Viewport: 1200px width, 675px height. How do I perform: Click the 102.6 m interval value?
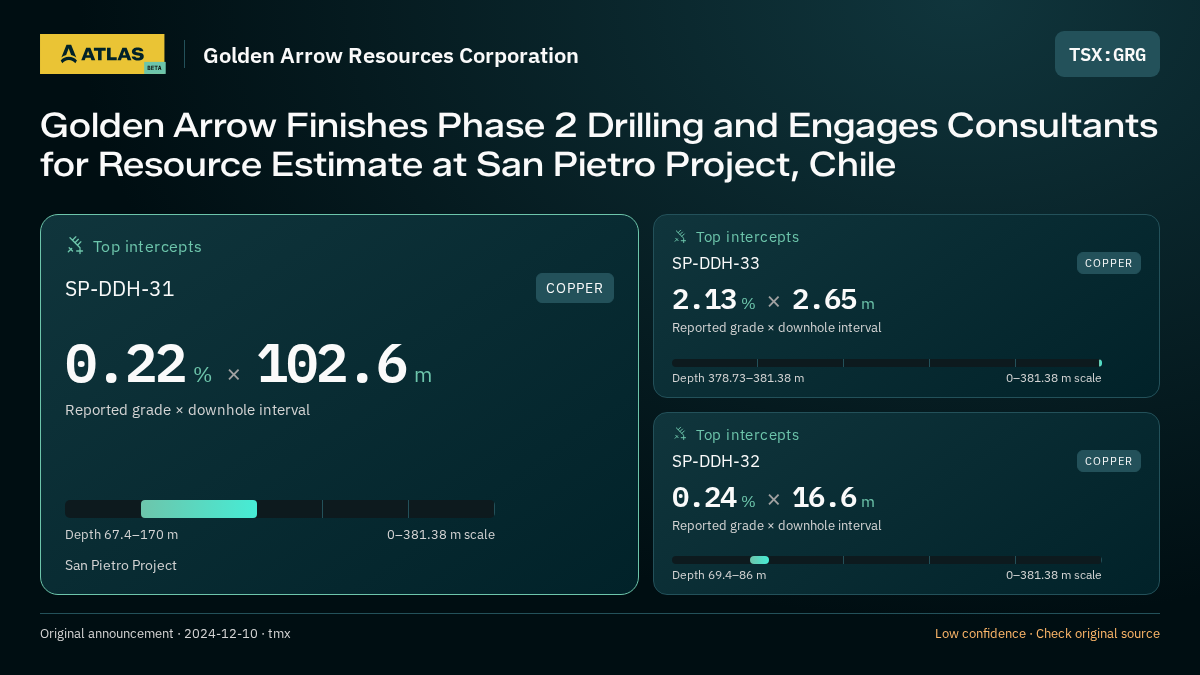[x=344, y=365]
